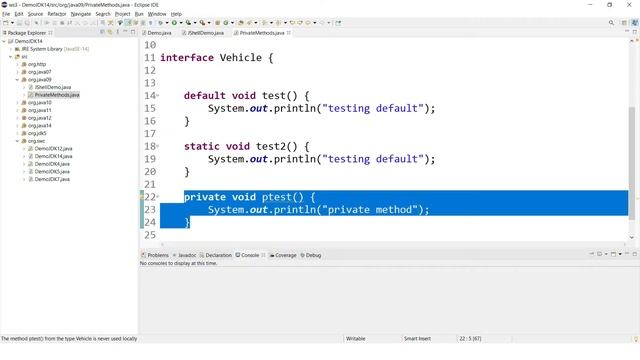The width and height of the screenshot is (640, 360).
Task: Click the Pin Editor toolbar icon
Action: pos(338,23)
